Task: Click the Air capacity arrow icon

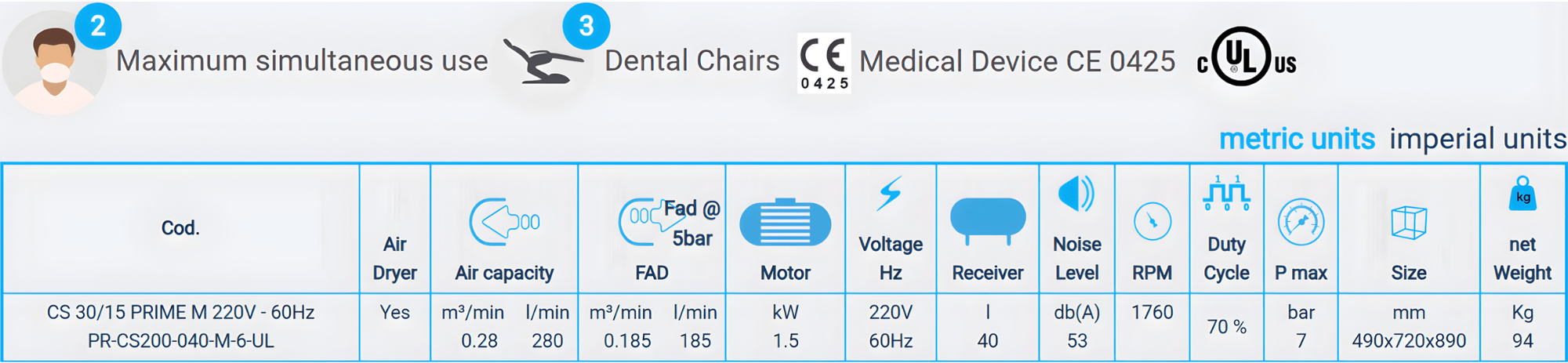Action: (x=504, y=222)
